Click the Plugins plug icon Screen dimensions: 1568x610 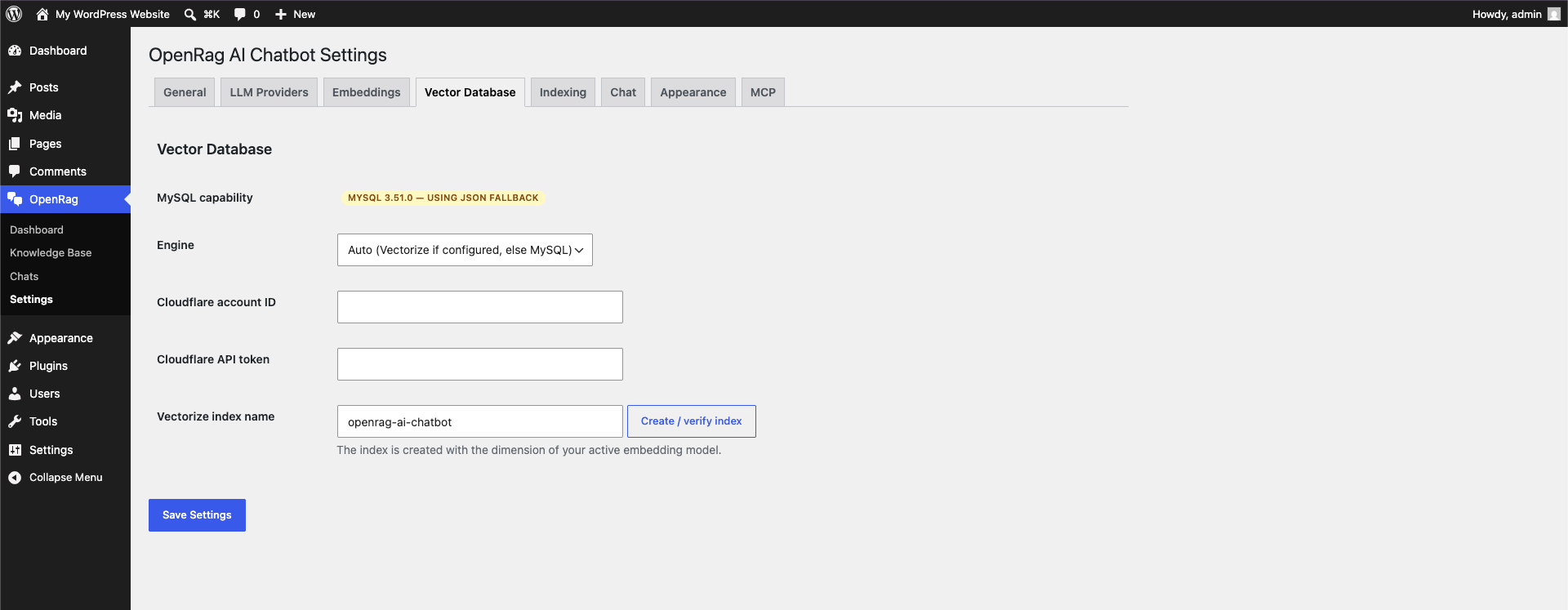click(15, 366)
